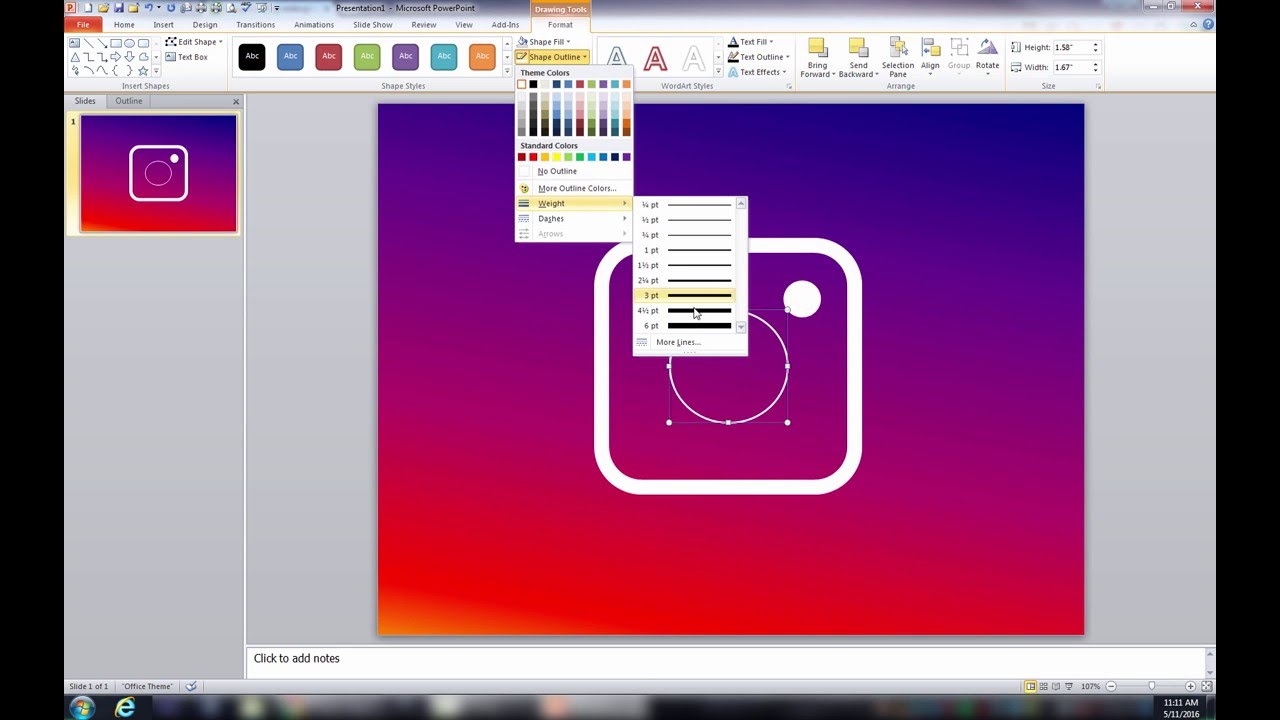Apply the red Abc shape style

click(329, 56)
